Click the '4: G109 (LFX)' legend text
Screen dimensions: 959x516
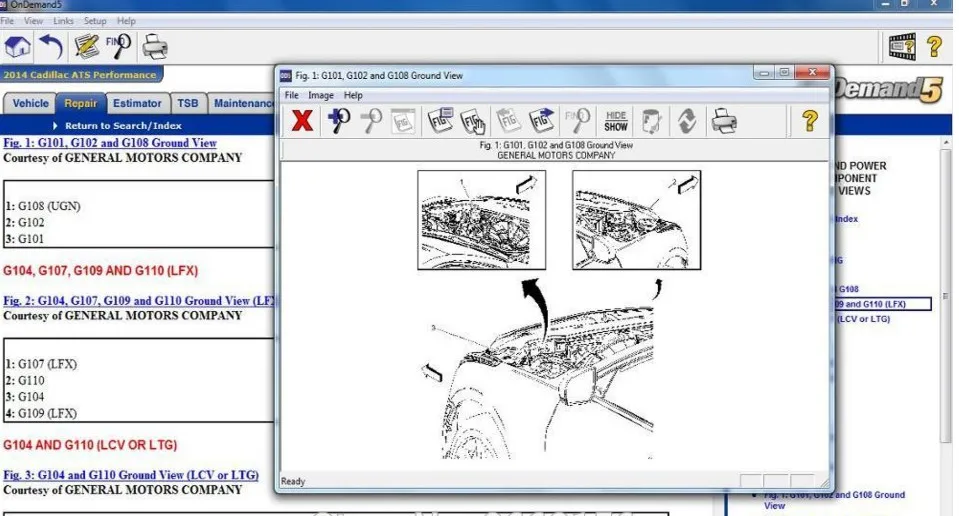pyautogui.click(x=41, y=414)
